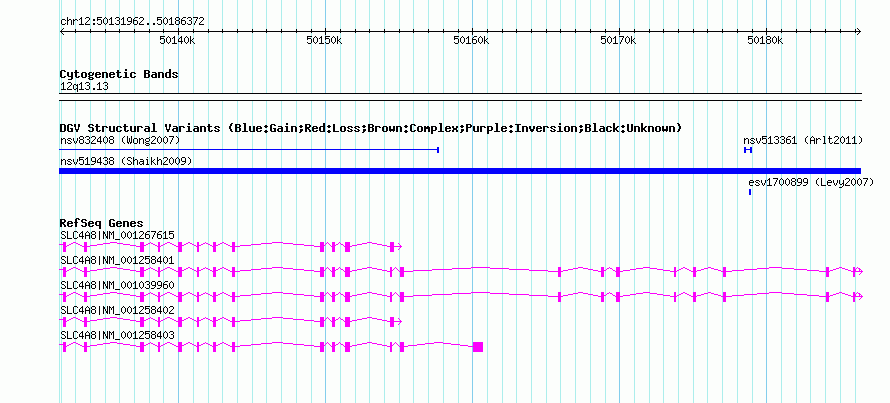
Task: Click the SLC4A8|NM_001258401 transcript label
Action: pyautogui.click(x=117, y=261)
